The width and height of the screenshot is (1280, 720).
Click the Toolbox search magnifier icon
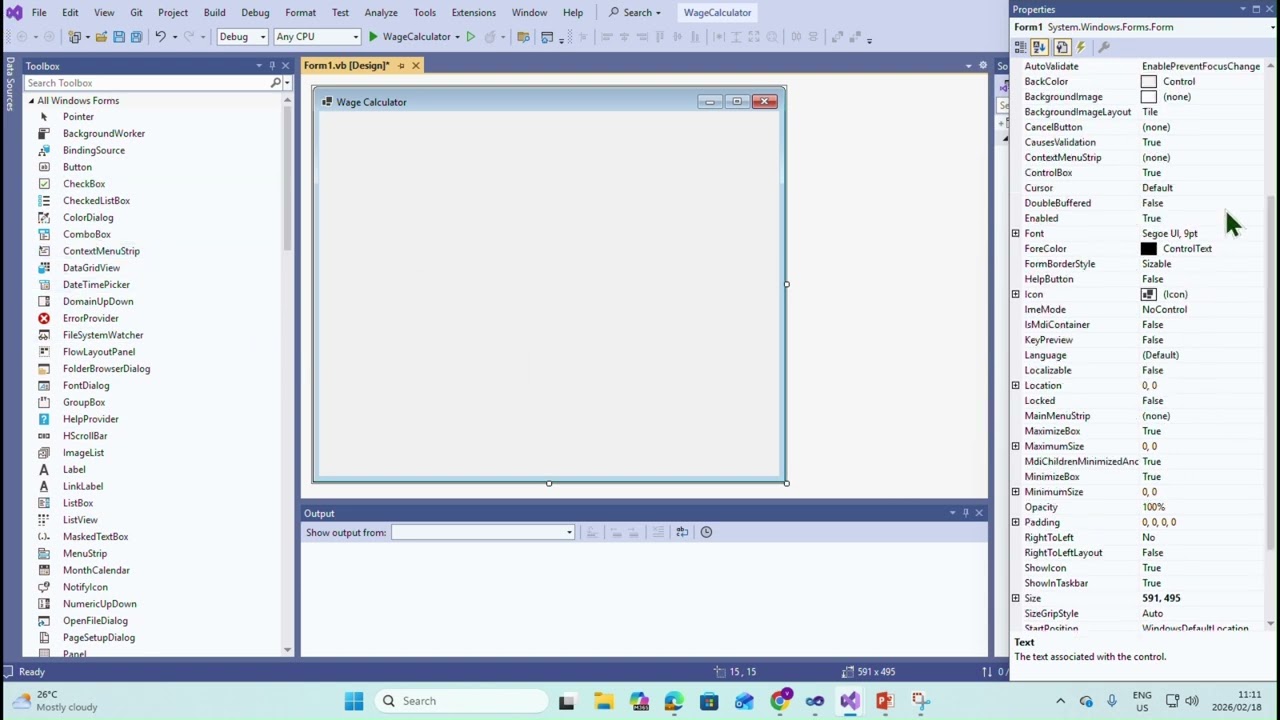point(275,83)
